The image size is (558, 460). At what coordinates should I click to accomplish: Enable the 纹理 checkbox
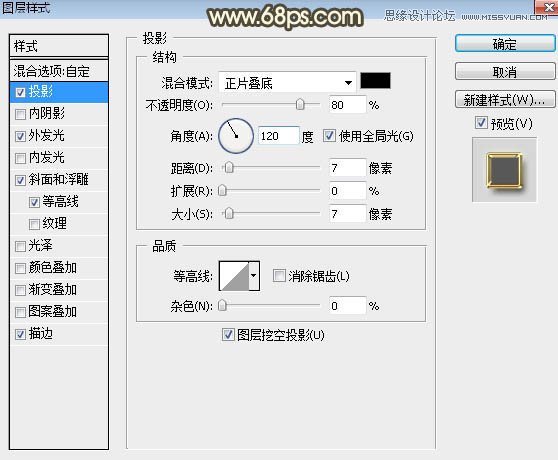(34, 225)
